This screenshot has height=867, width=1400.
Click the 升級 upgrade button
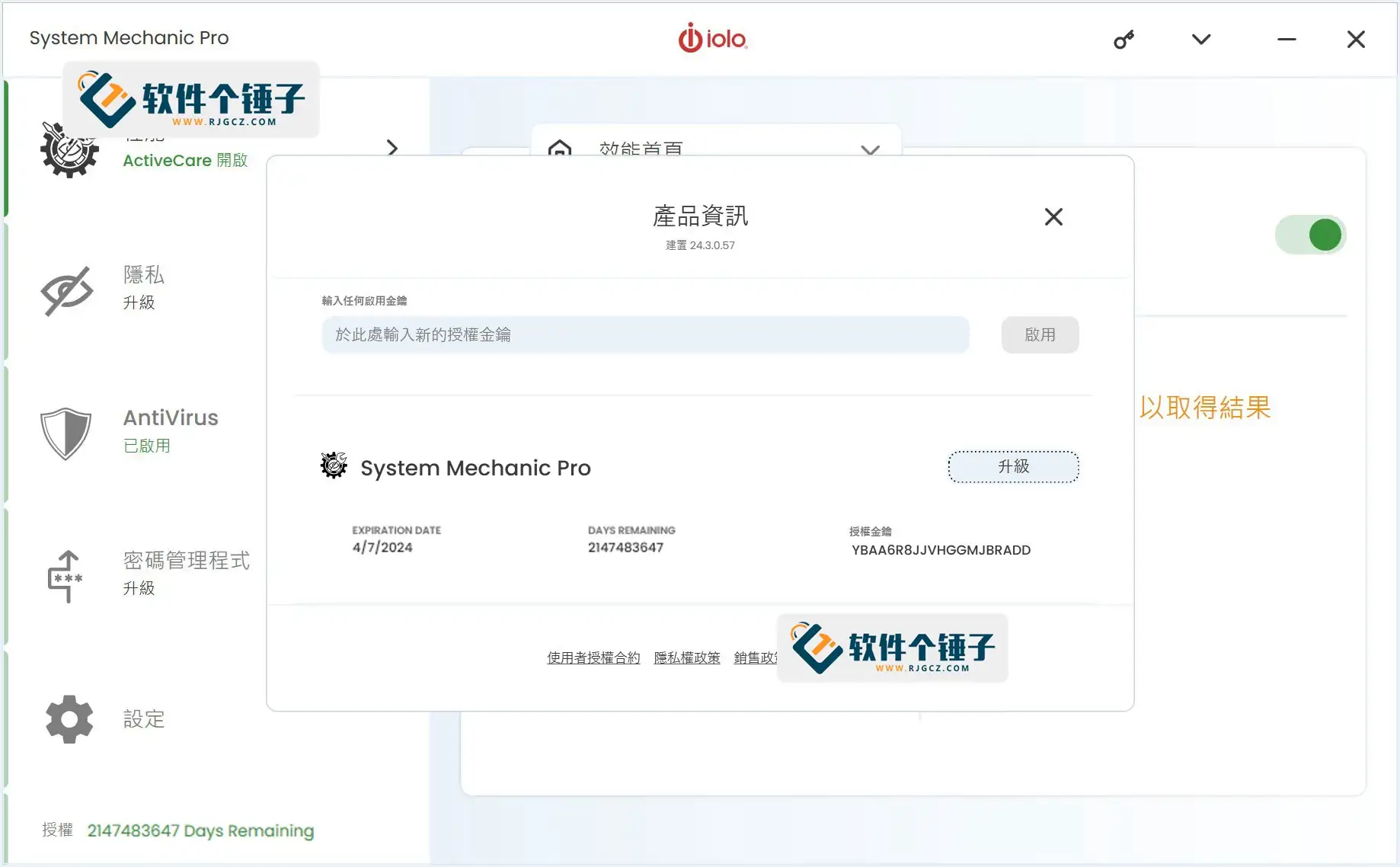coord(1013,466)
